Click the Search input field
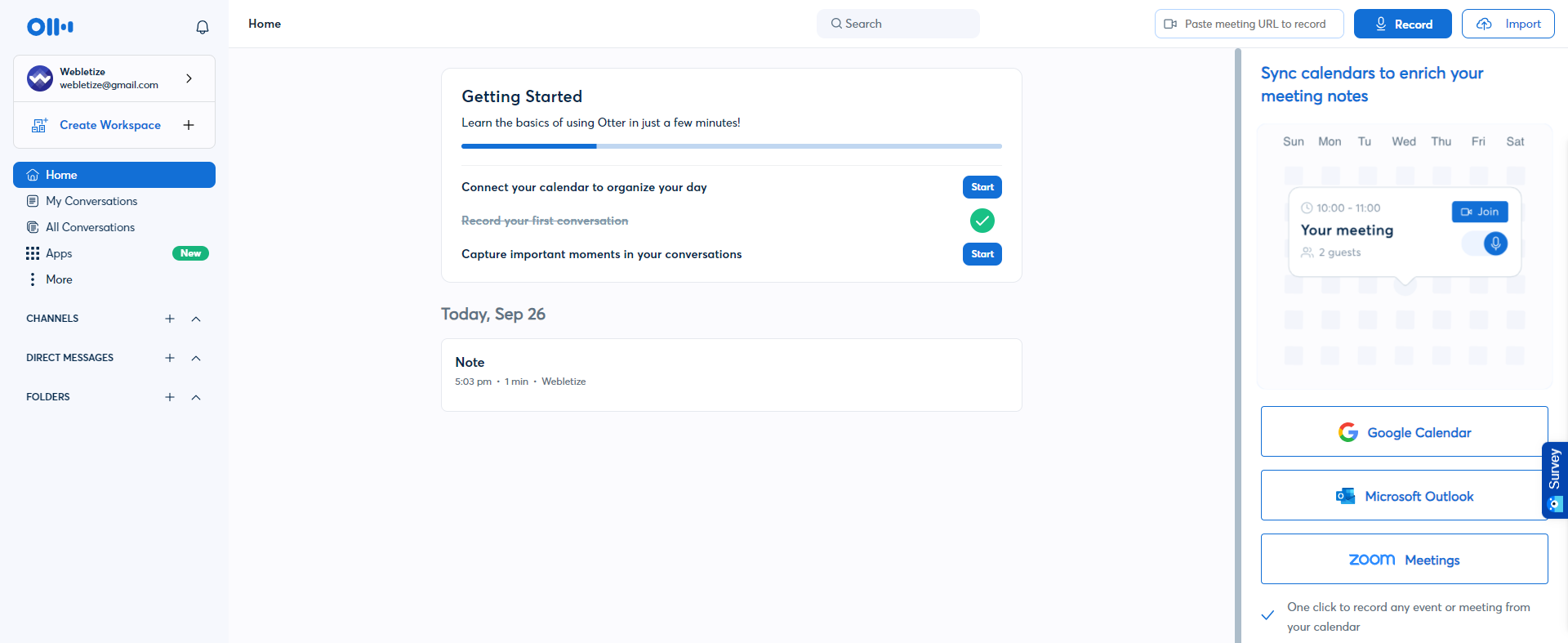Viewport: 1568px width, 643px height. point(898,24)
